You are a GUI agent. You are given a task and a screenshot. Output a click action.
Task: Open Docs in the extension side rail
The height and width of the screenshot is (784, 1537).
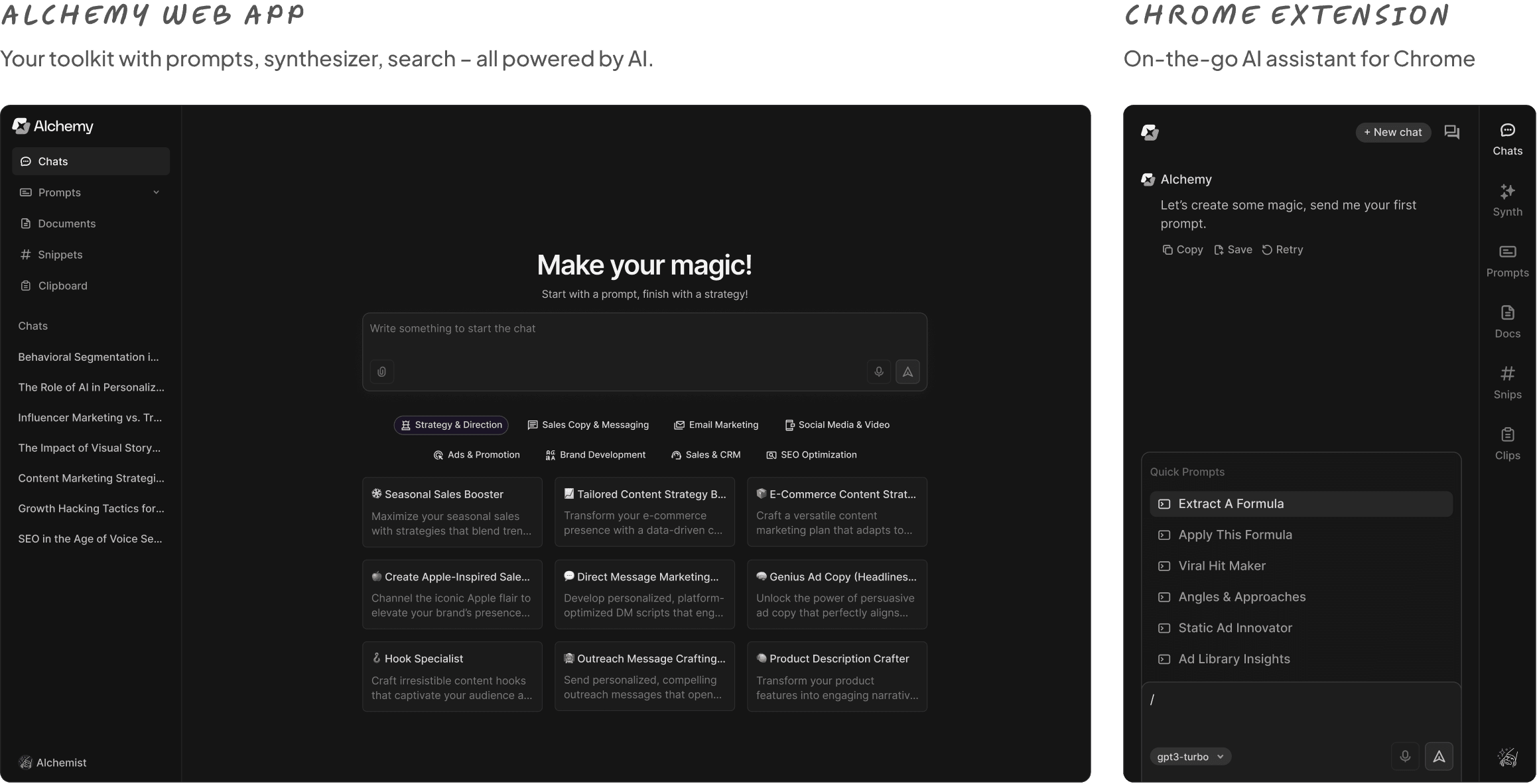point(1508,322)
